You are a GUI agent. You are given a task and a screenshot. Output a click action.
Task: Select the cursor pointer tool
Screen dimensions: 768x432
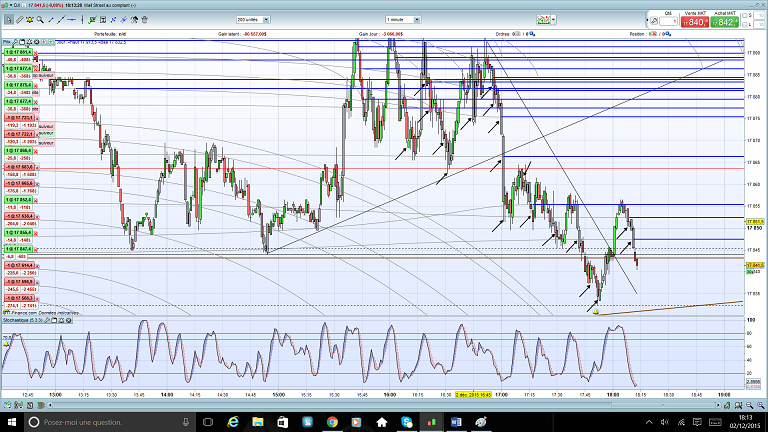click(9, 20)
